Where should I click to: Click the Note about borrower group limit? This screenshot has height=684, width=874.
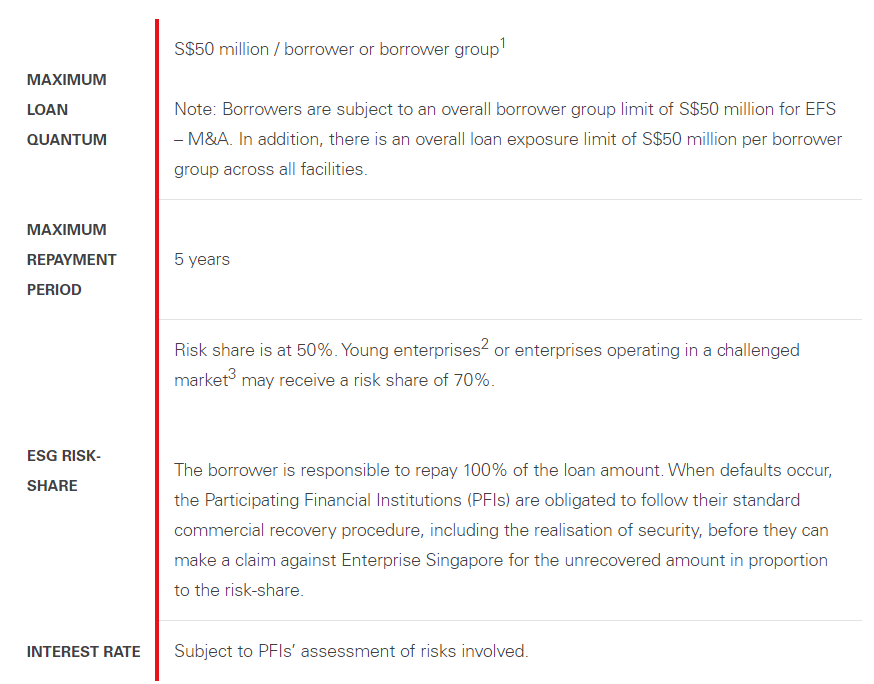508,139
